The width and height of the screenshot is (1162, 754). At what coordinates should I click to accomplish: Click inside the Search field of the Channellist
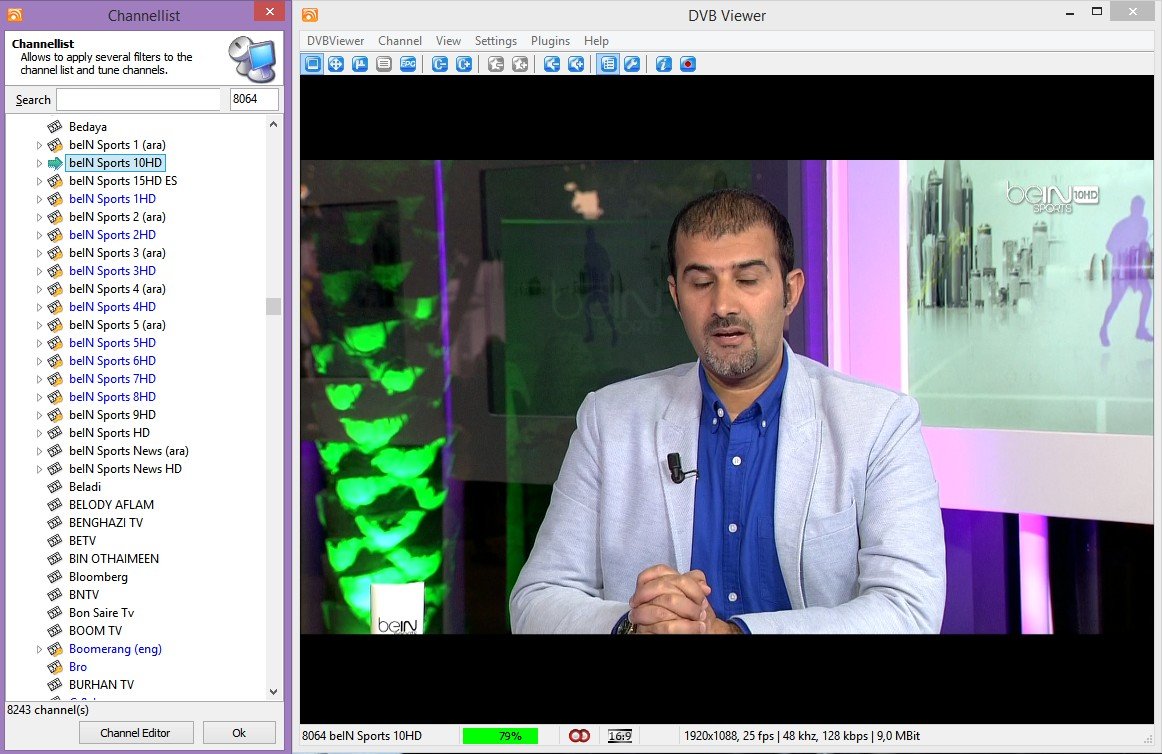[x=140, y=99]
